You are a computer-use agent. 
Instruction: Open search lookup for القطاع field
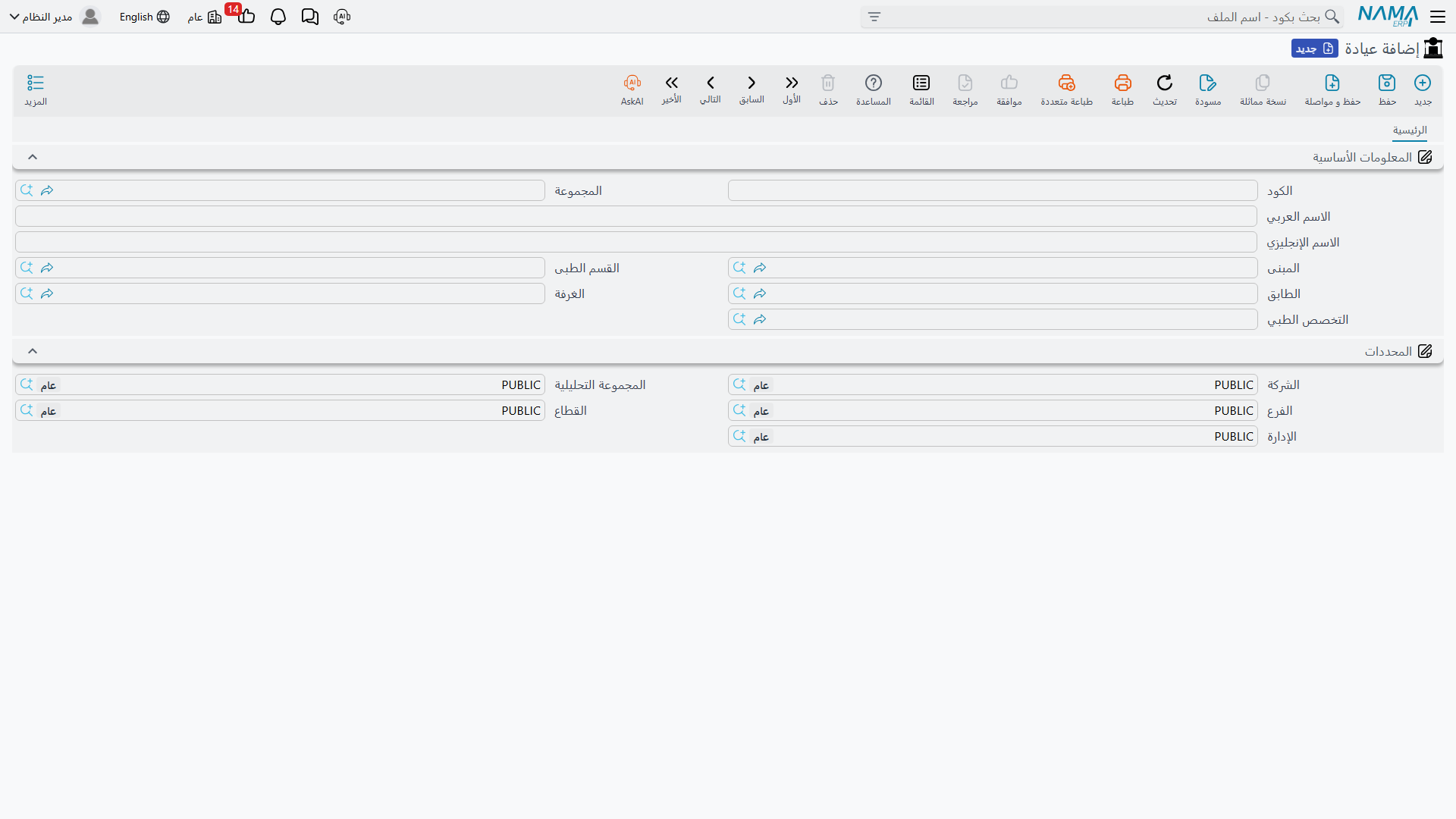(x=27, y=410)
